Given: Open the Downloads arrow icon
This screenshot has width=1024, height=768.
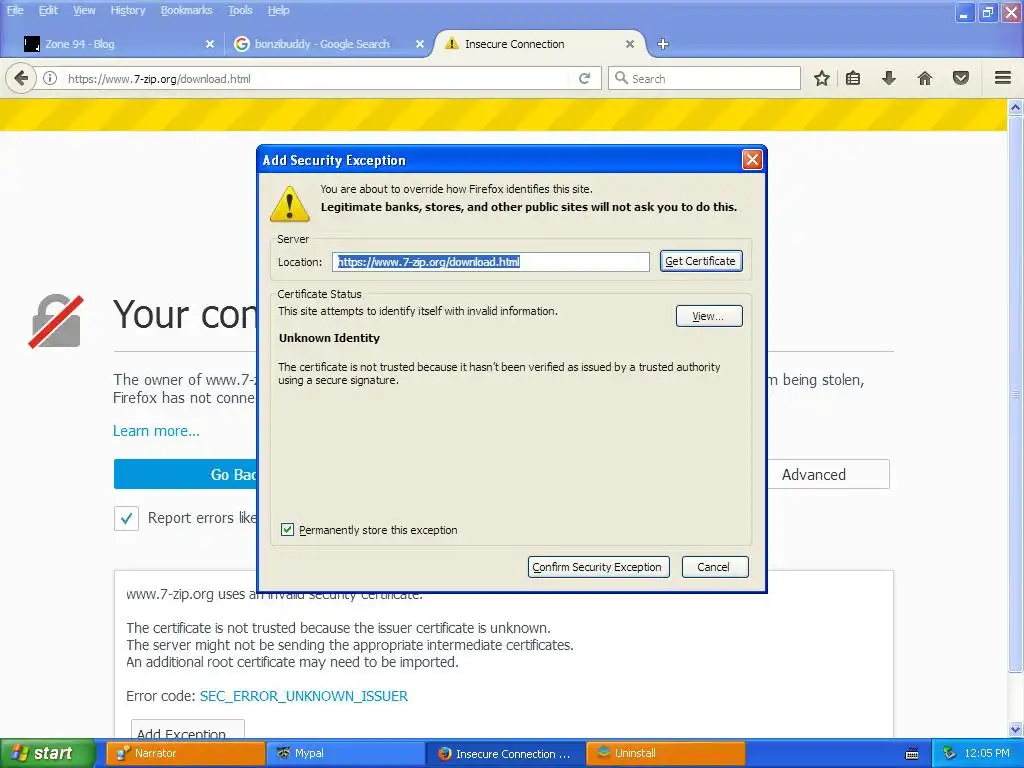Looking at the screenshot, I should pos(889,78).
